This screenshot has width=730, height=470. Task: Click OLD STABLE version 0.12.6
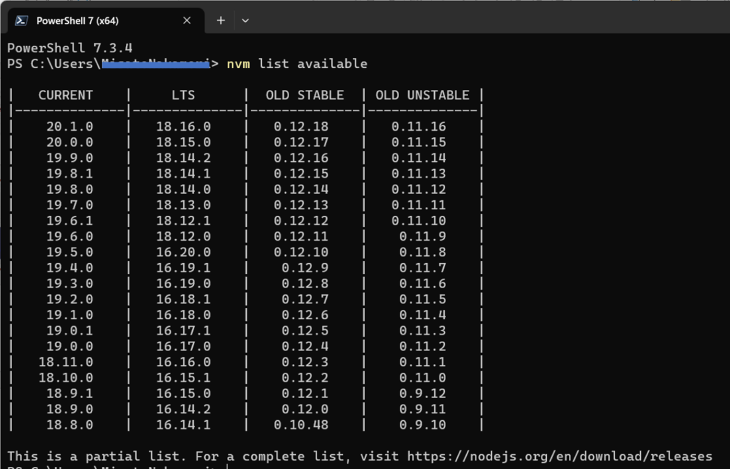coord(305,315)
